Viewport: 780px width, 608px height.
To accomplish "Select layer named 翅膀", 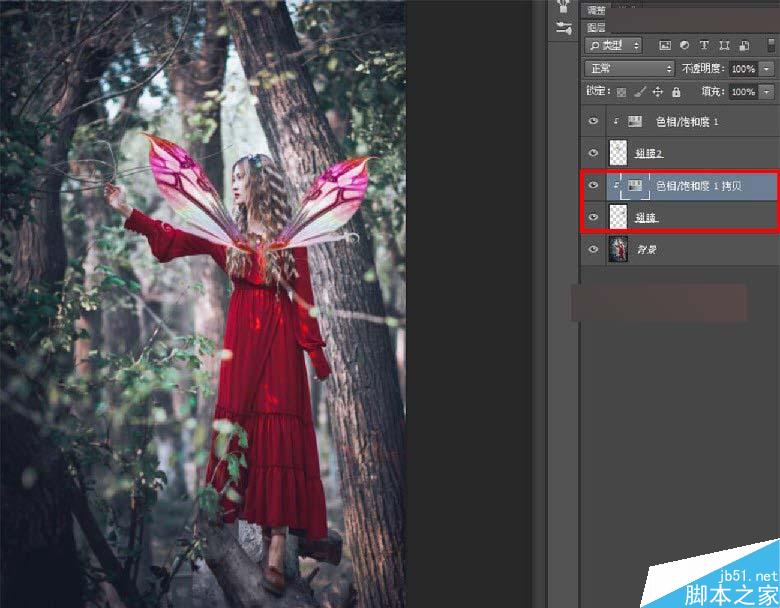I will [646, 217].
